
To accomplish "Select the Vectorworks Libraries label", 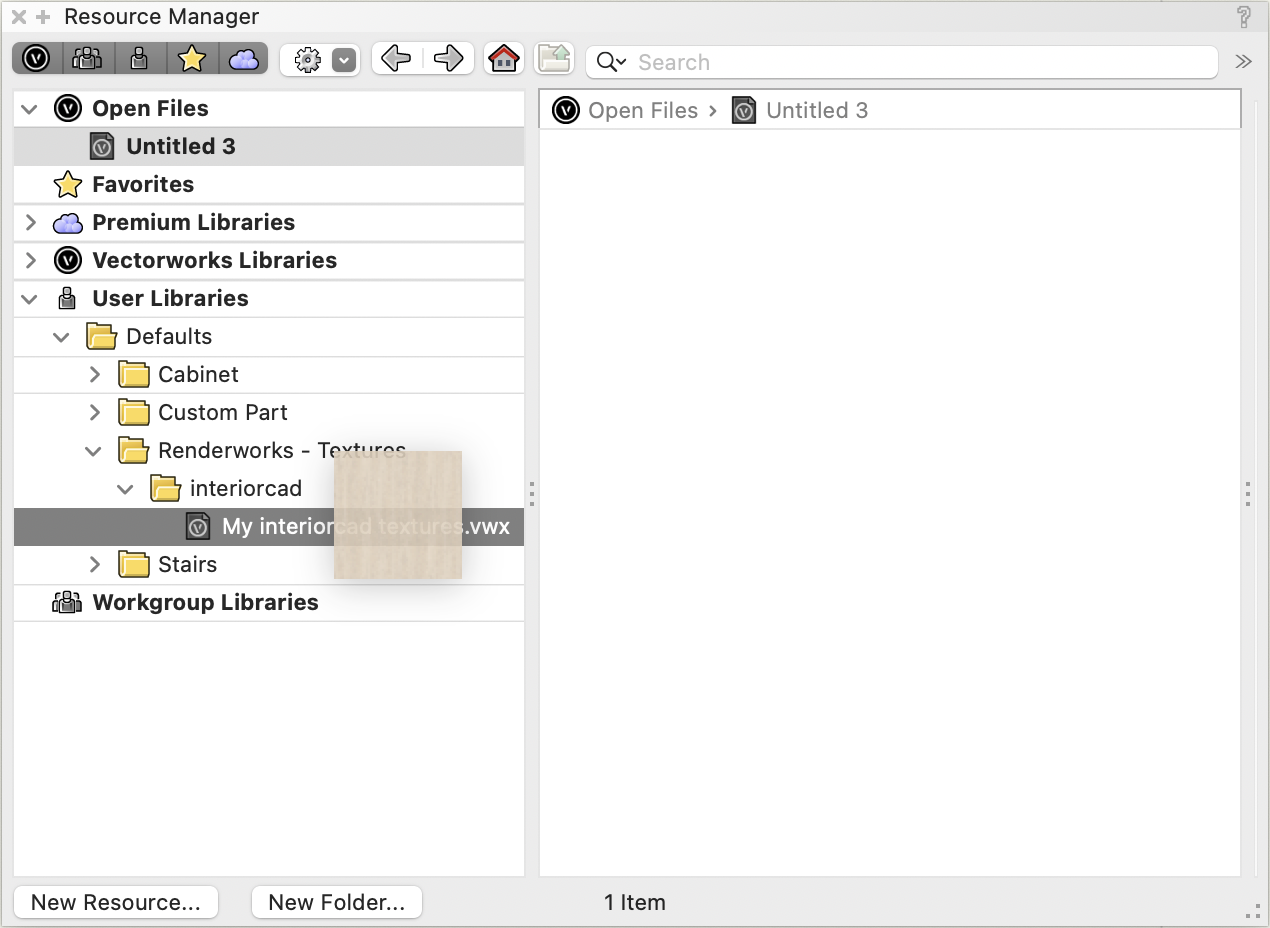I will (x=214, y=260).
